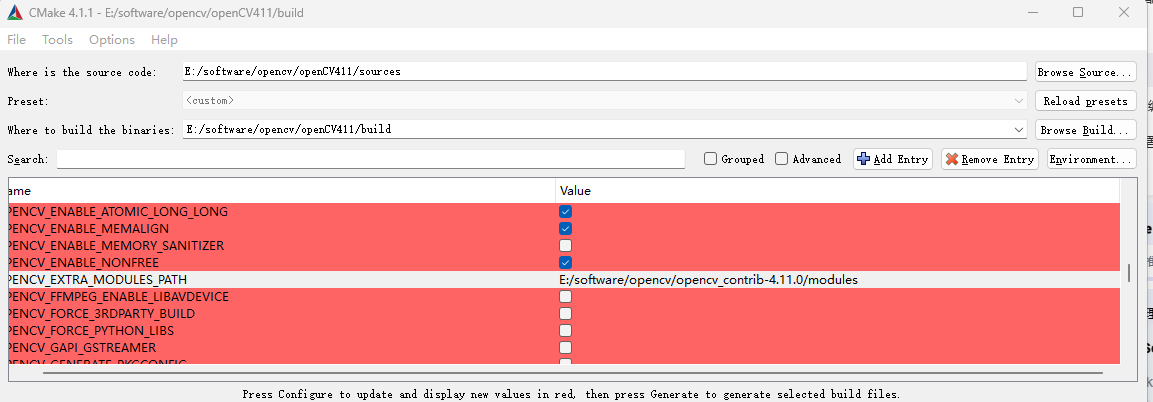The image size is (1153, 402).
Task: Click Browse Build button
Action: [1085, 130]
